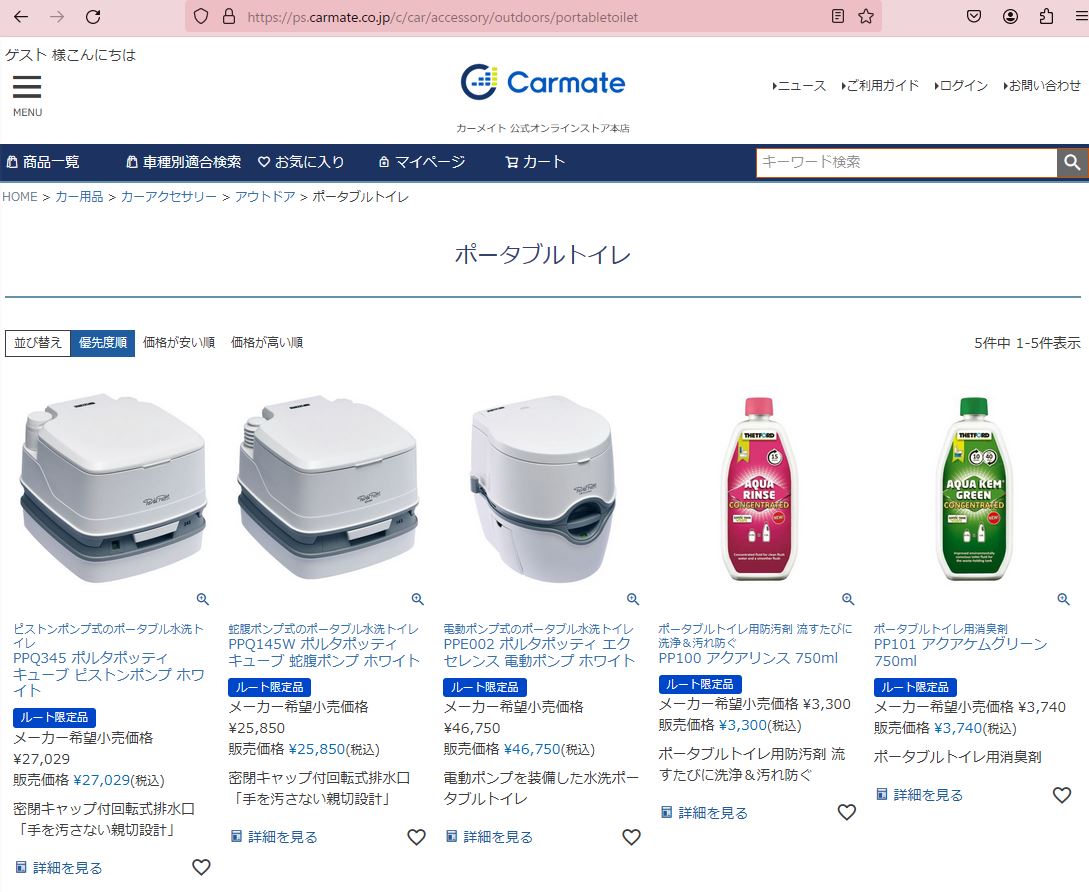Favorite the PPQ145W product with heart
The width and height of the screenshot is (1089, 892).
(x=416, y=837)
